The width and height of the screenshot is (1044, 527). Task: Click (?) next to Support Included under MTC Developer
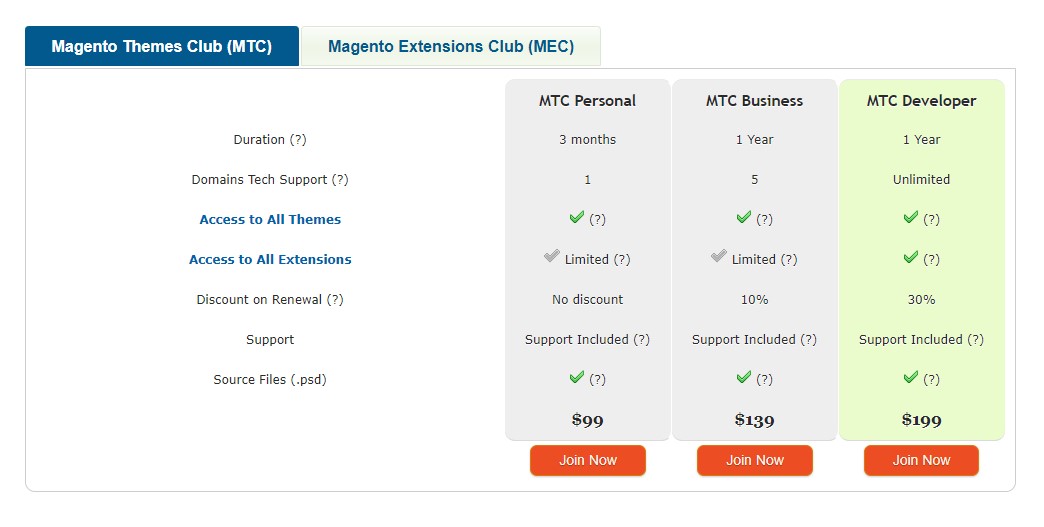pyautogui.click(x=975, y=339)
